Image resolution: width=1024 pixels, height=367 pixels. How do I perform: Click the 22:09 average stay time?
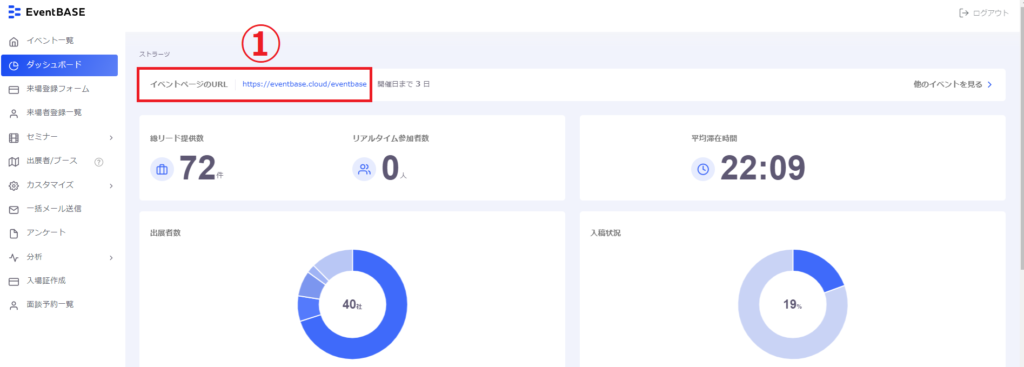763,169
